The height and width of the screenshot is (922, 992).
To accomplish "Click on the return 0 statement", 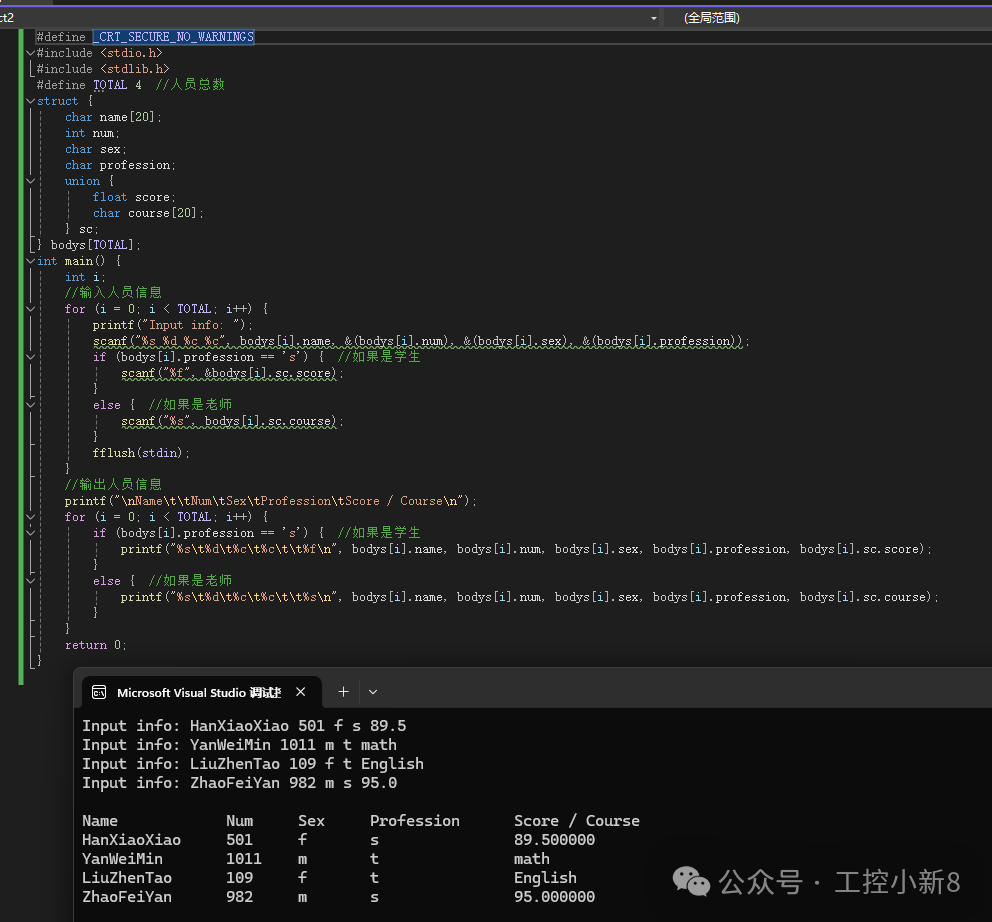I will tap(96, 645).
